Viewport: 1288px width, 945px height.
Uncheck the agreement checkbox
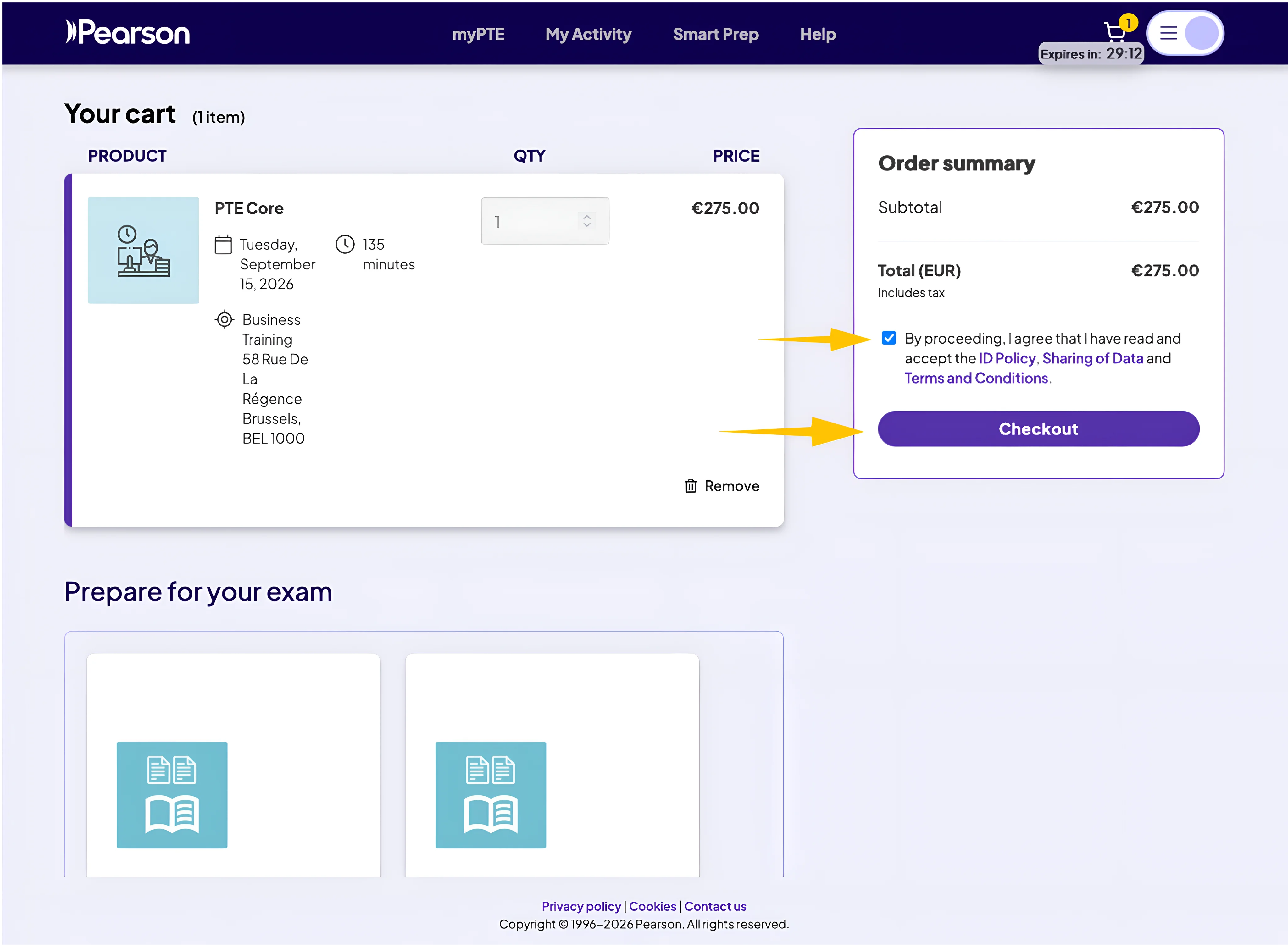point(889,338)
